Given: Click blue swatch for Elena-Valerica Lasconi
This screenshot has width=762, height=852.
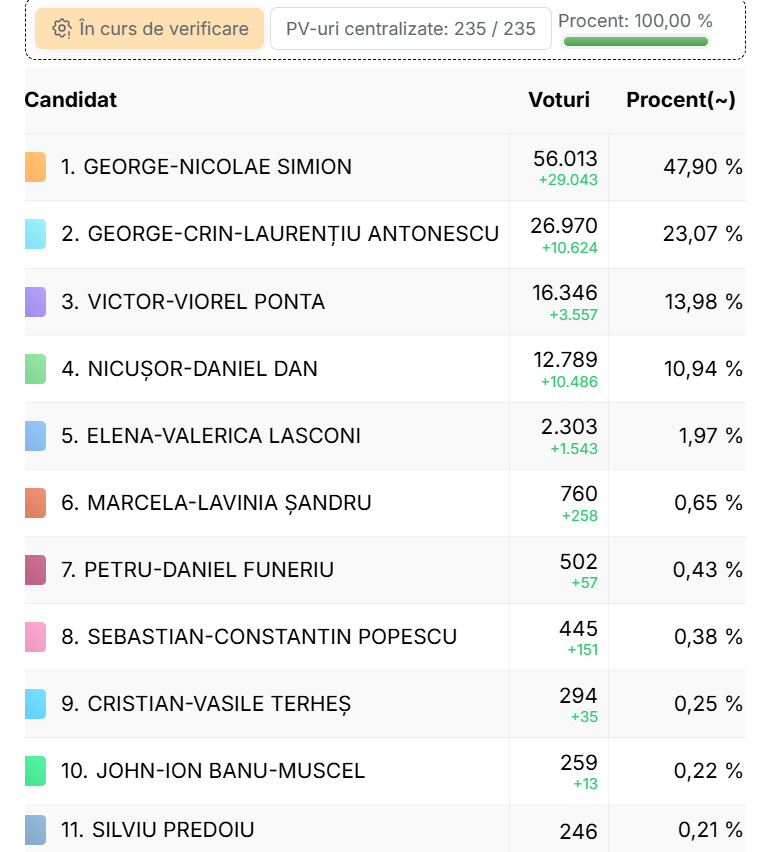Looking at the screenshot, I should pyautogui.click(x=35, y=436).
